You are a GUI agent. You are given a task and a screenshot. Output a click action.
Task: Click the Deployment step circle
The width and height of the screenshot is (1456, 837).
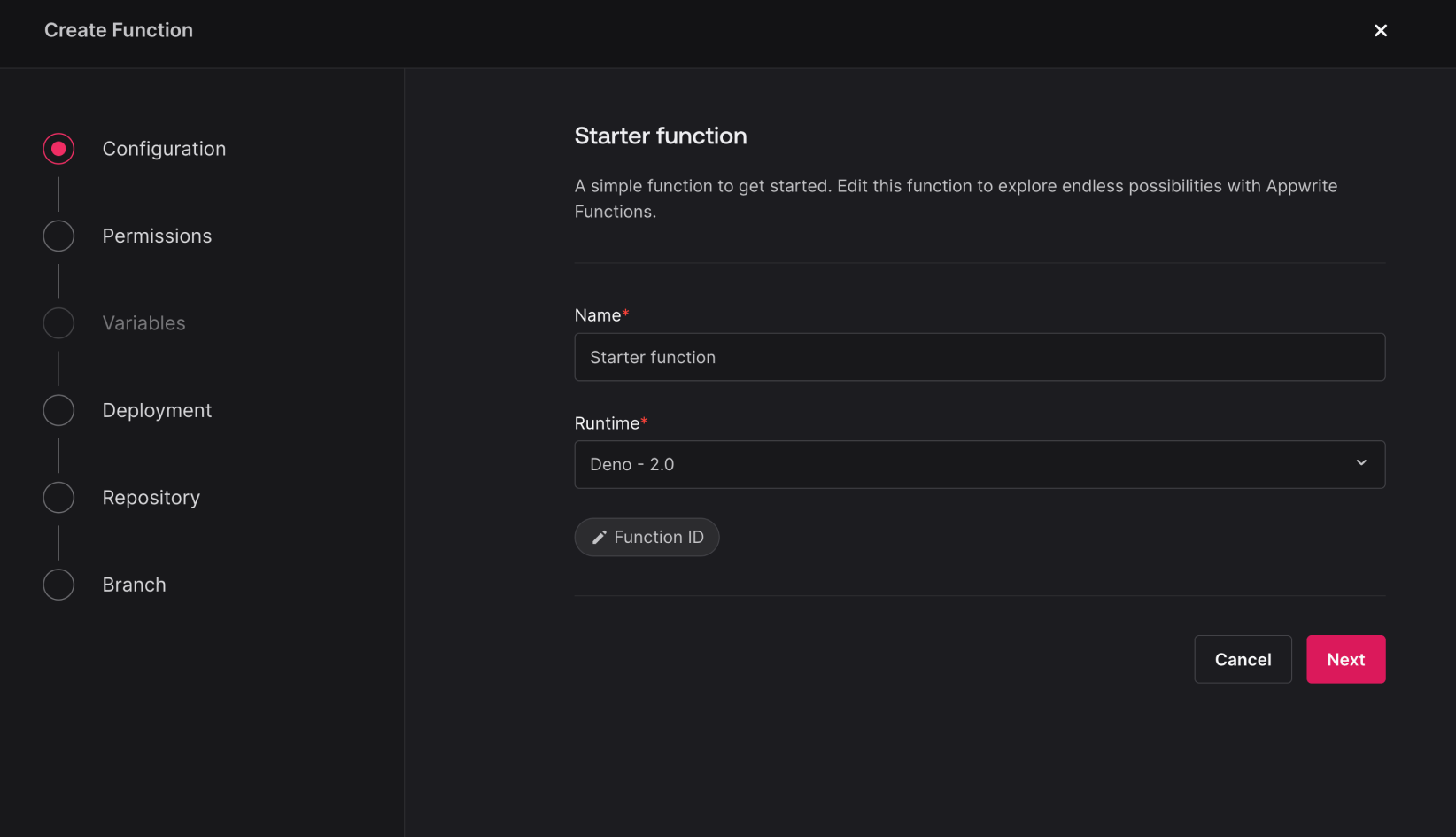click(58, 411)
